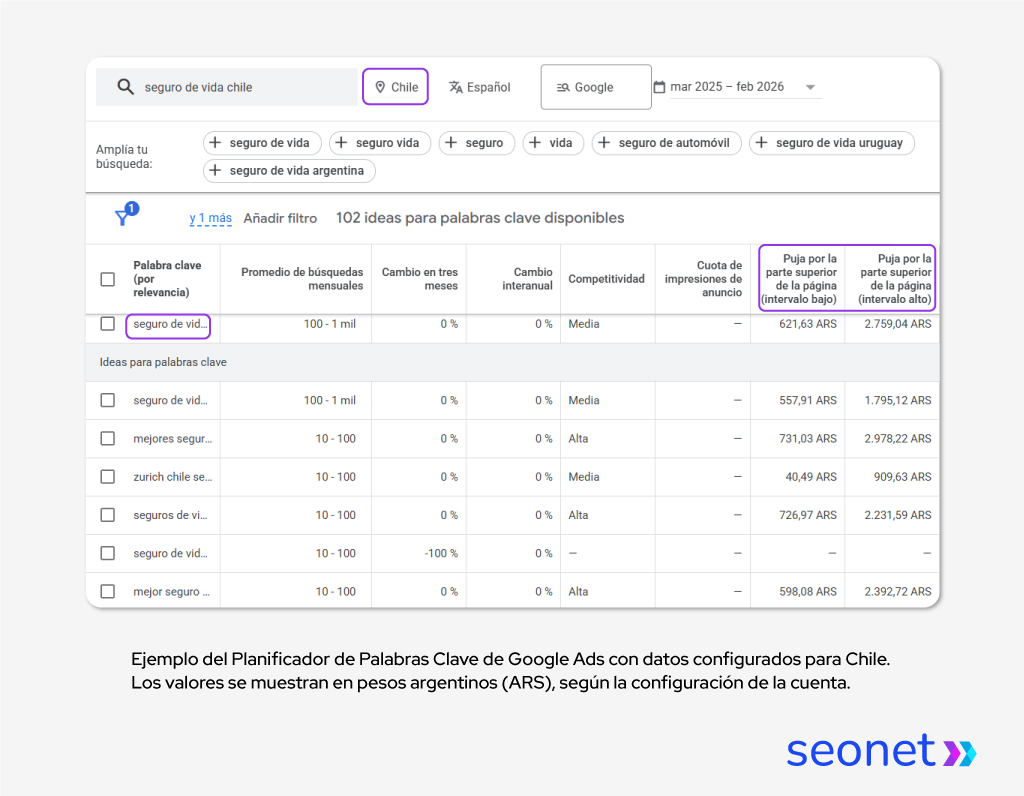The height and width of the screenshot is (796, 1024).
Task: Check the 'mejores segur...' row checkbox
Action: click(x=108, y=438)
